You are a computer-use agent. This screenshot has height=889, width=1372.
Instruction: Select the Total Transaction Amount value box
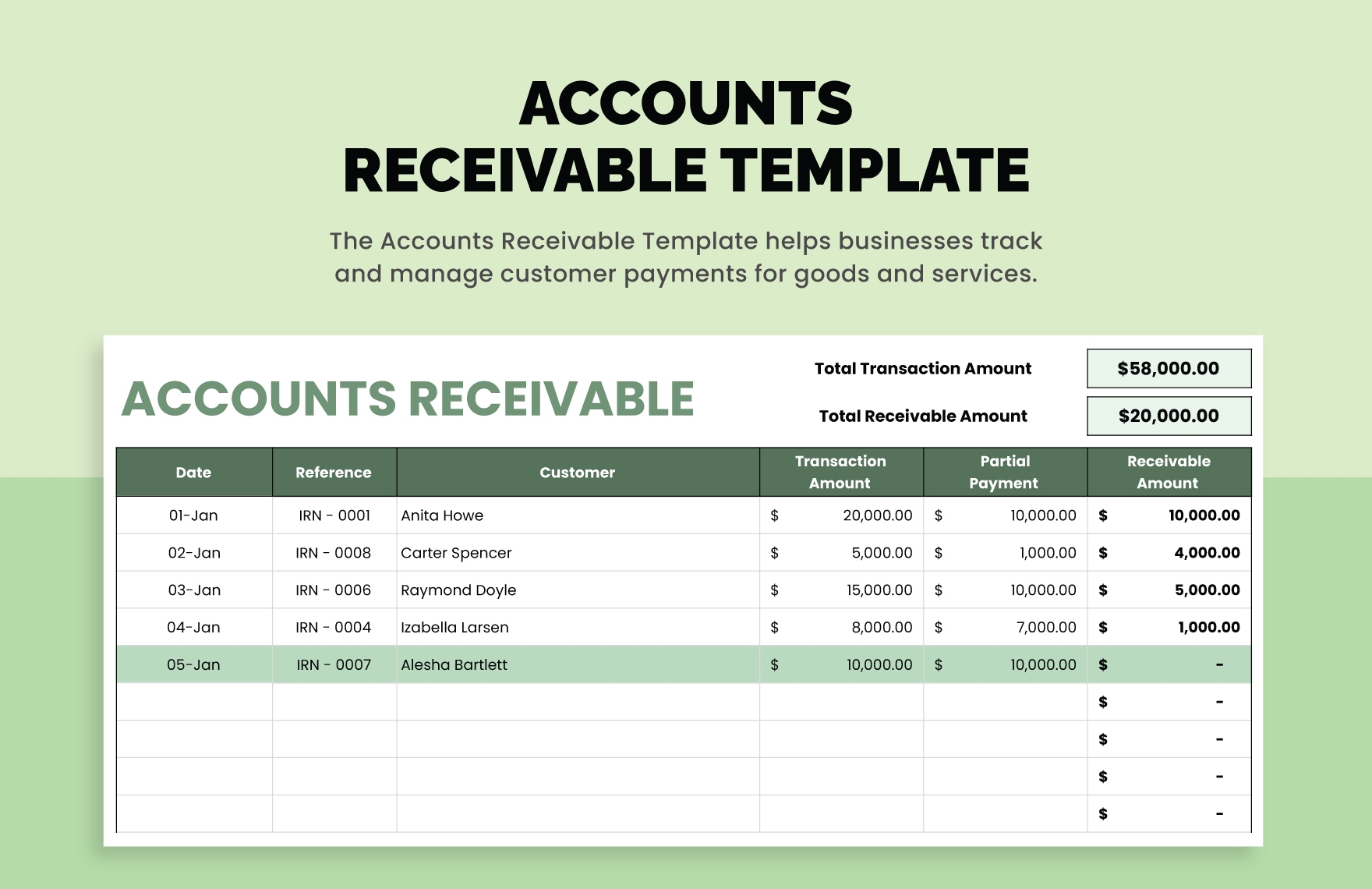(1167, 368)
